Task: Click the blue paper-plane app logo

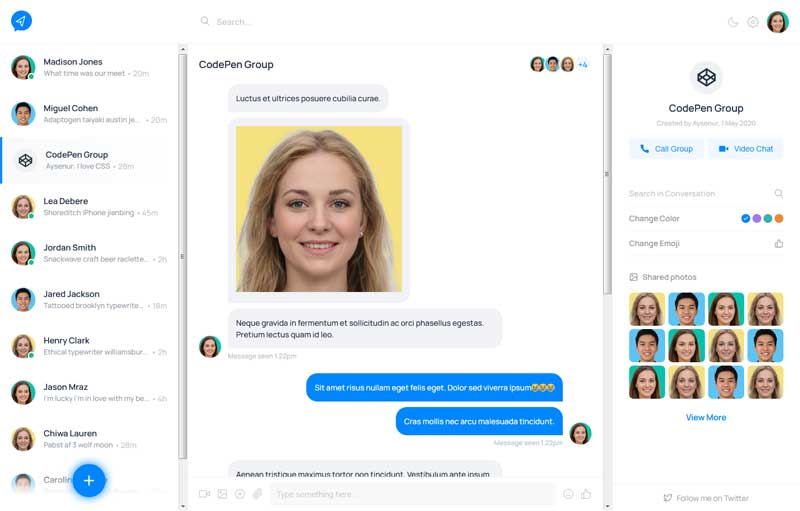Action: click(x=21, y=21)
